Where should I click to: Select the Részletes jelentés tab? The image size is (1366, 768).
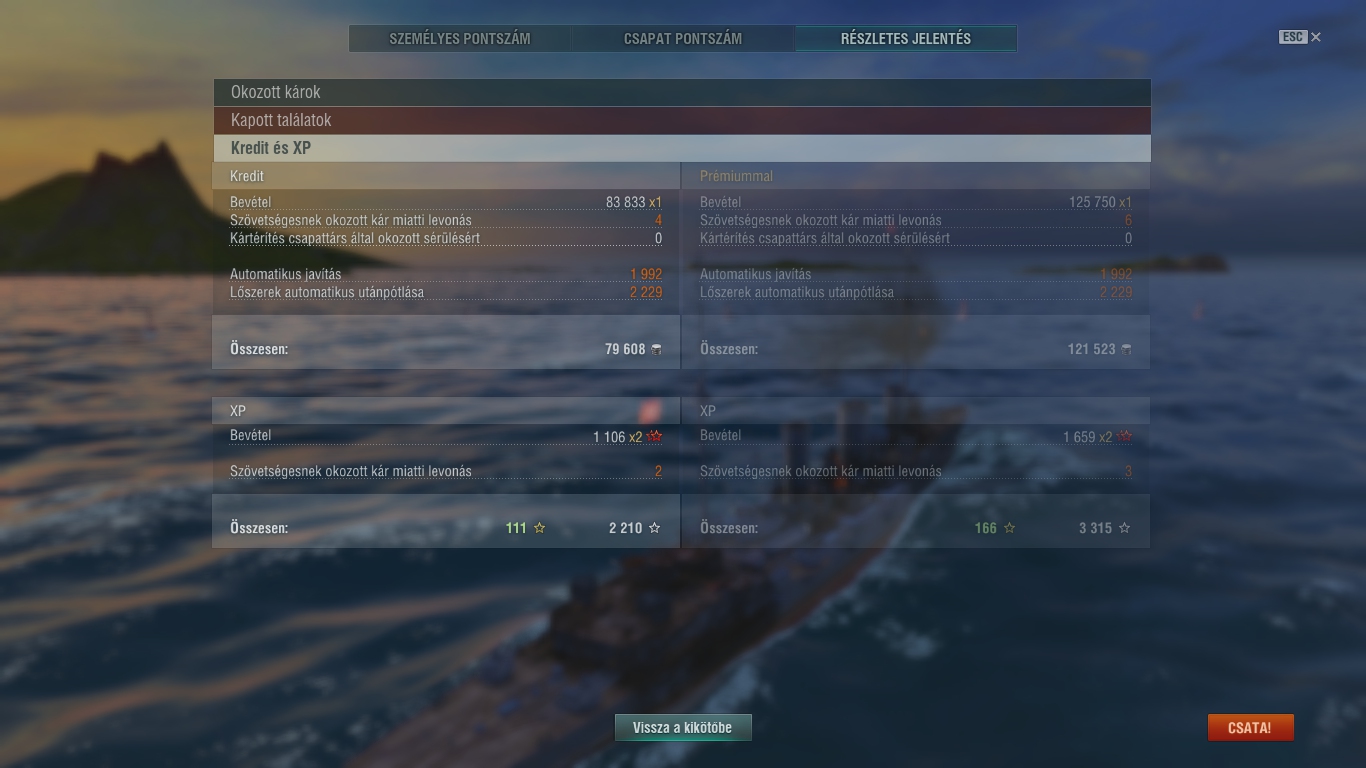point(906,39)
